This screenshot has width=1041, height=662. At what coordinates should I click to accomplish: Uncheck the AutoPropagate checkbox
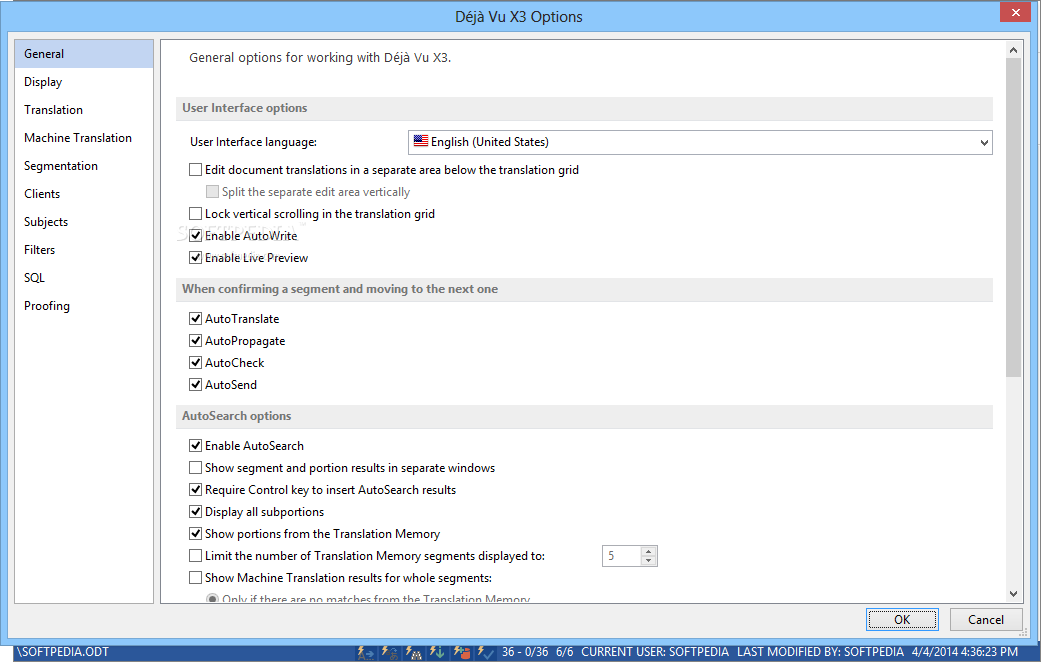[195, 341]
